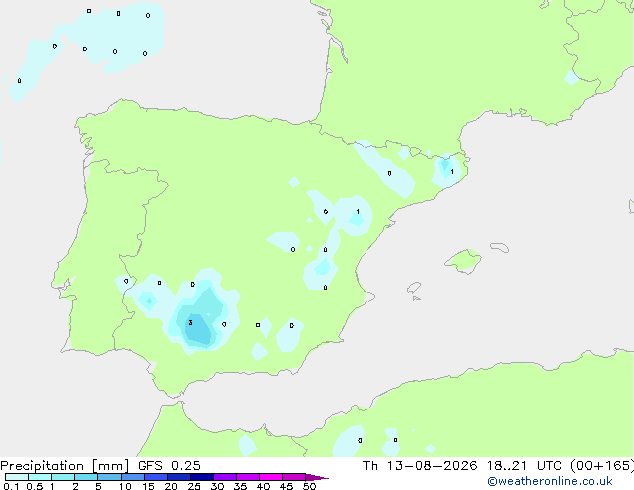This screenshot has width=634, height=490.
Task: Select Menorca island outline
Action: pos(500,247)
